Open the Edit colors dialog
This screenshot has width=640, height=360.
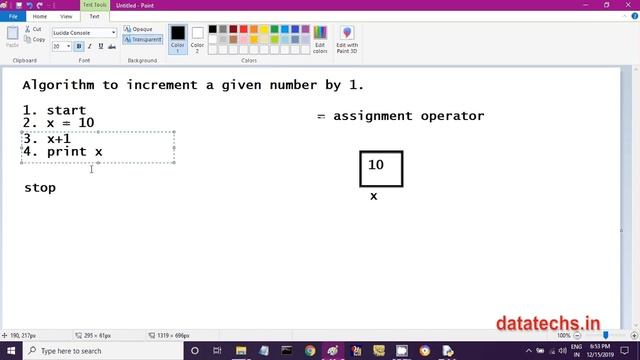tap(320, 39)
